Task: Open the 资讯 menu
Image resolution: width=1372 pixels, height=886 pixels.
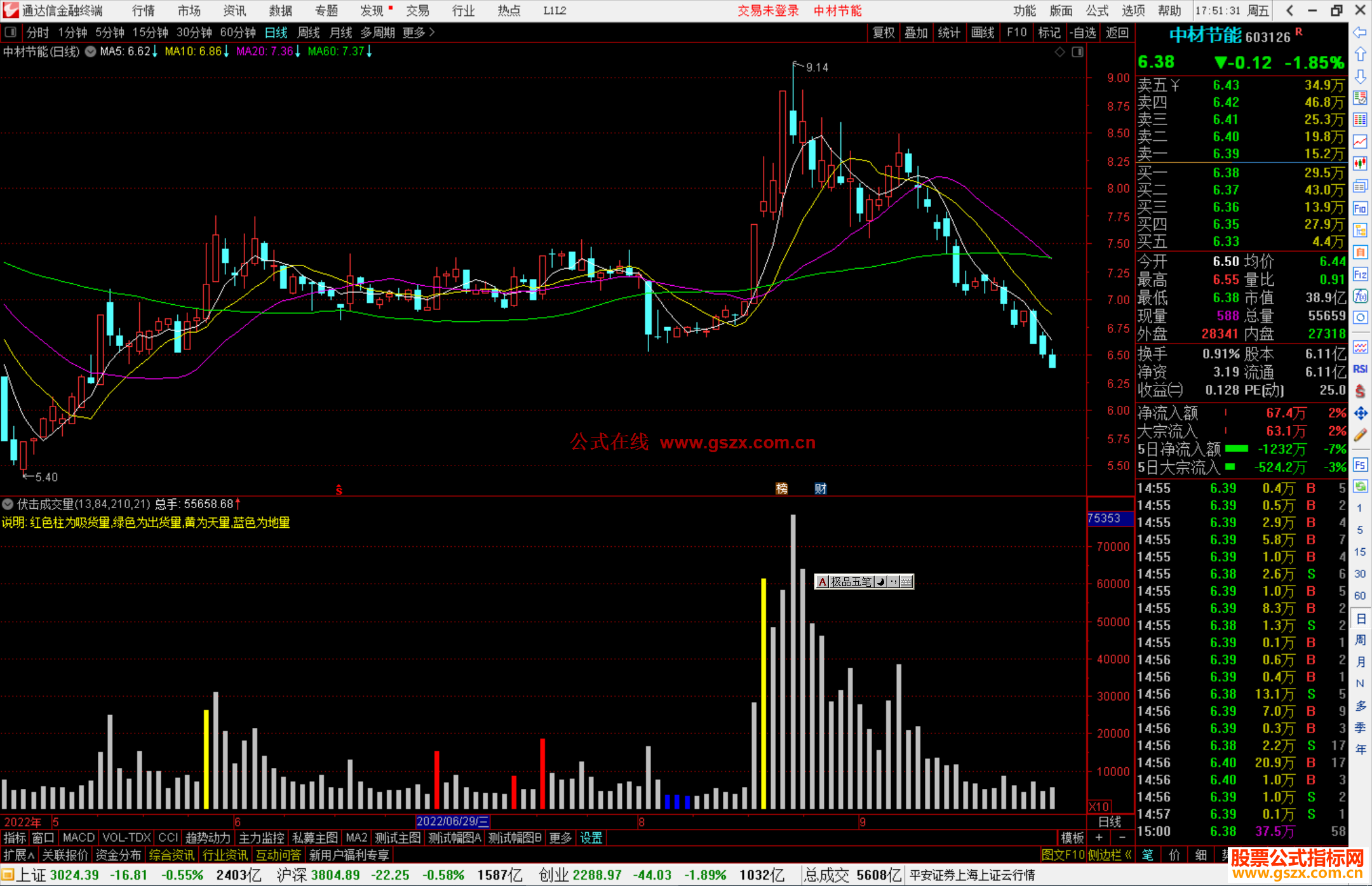Action: (234, 10)
